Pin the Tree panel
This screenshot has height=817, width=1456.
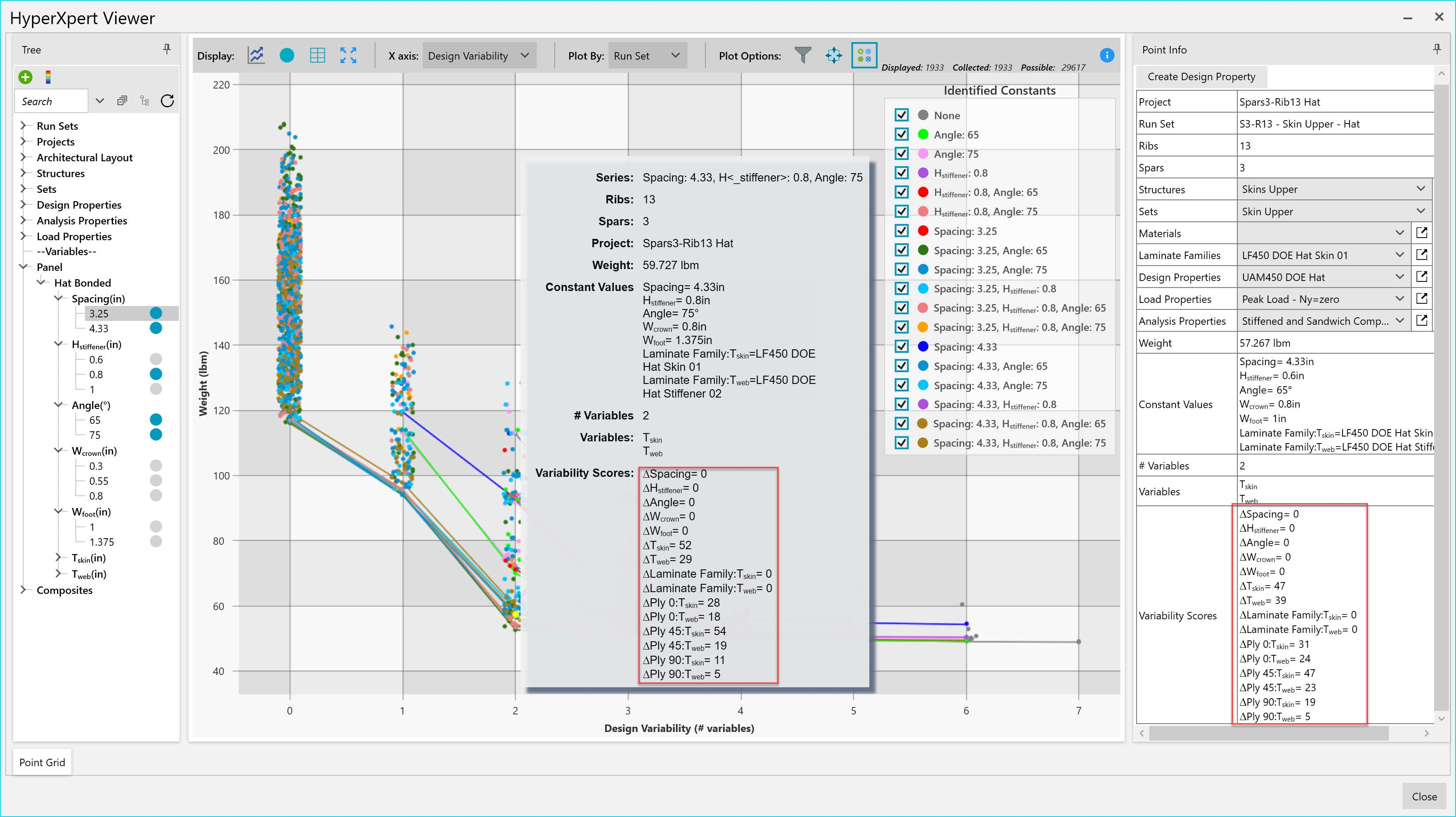coord(167,49)
